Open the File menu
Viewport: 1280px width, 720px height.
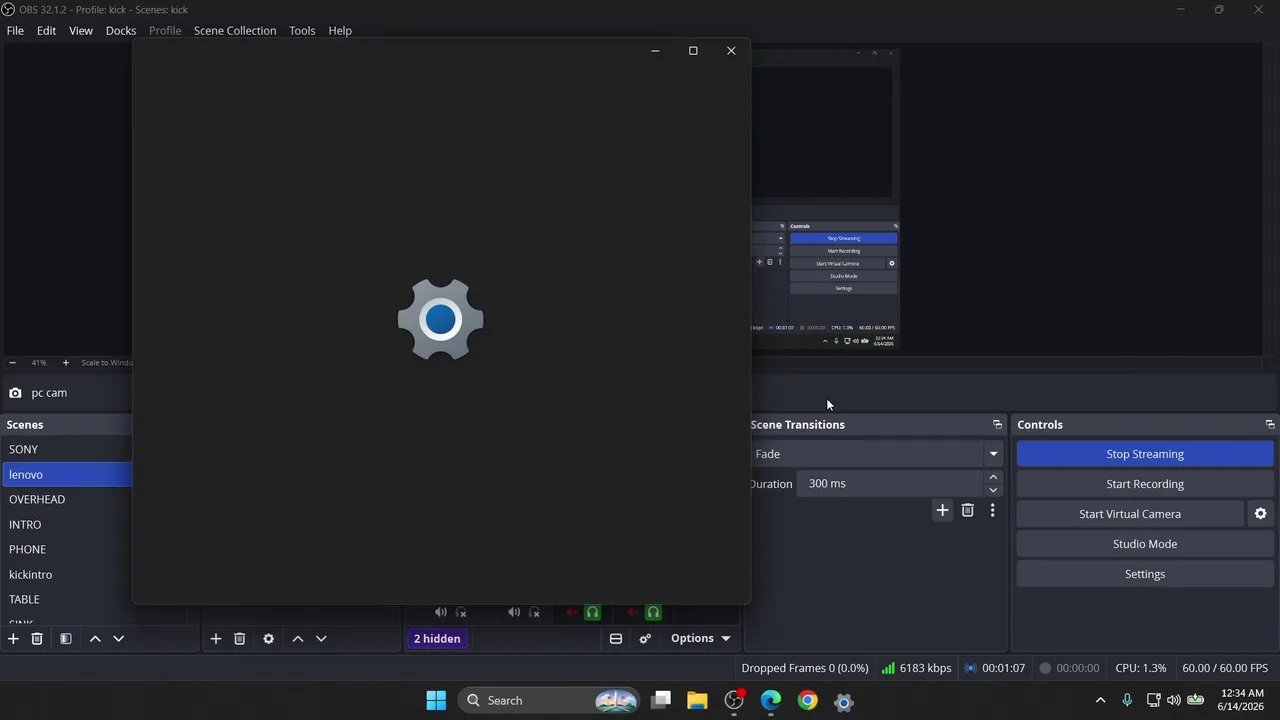[15, 30]
